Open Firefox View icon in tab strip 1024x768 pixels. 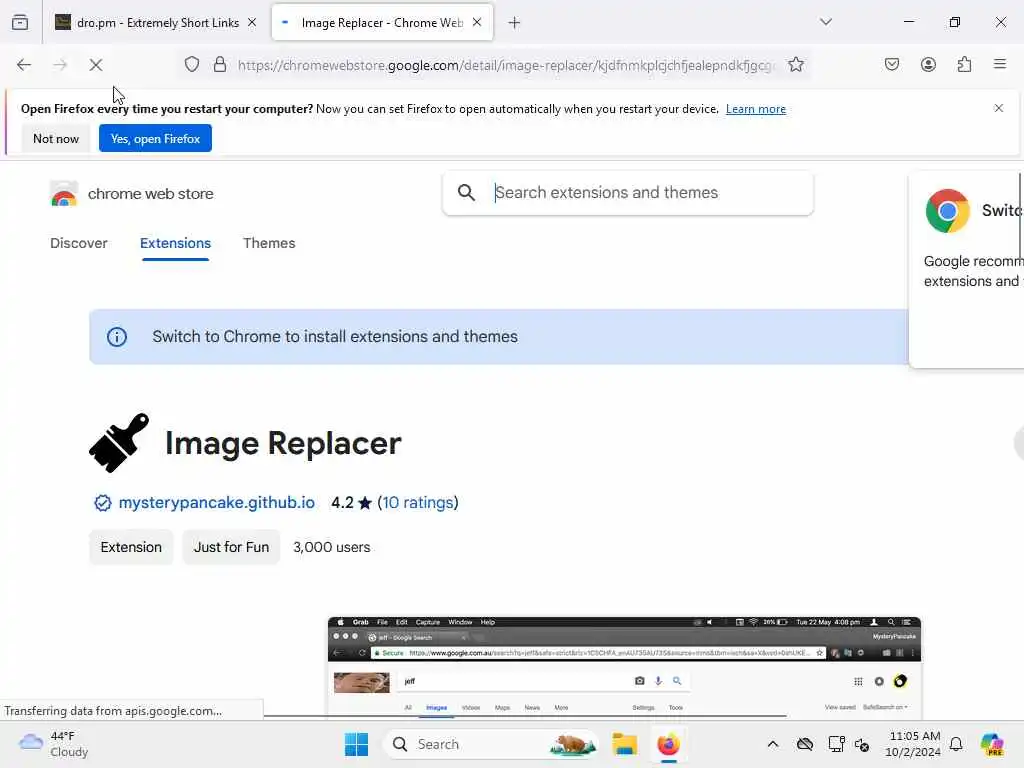[20, 22]
